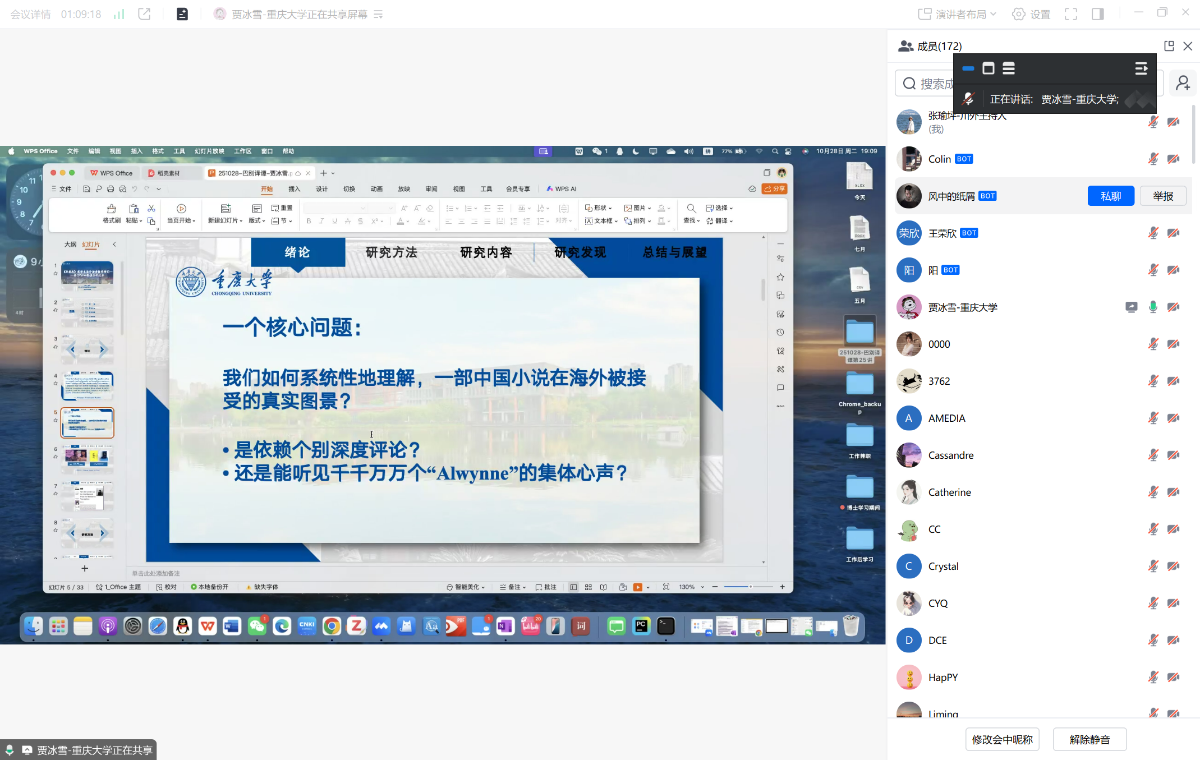The image size is (1200, 760).
Task: Click the screen-share icon next to 贾冰雪-重庆大学
Action: pos(1131,307)
